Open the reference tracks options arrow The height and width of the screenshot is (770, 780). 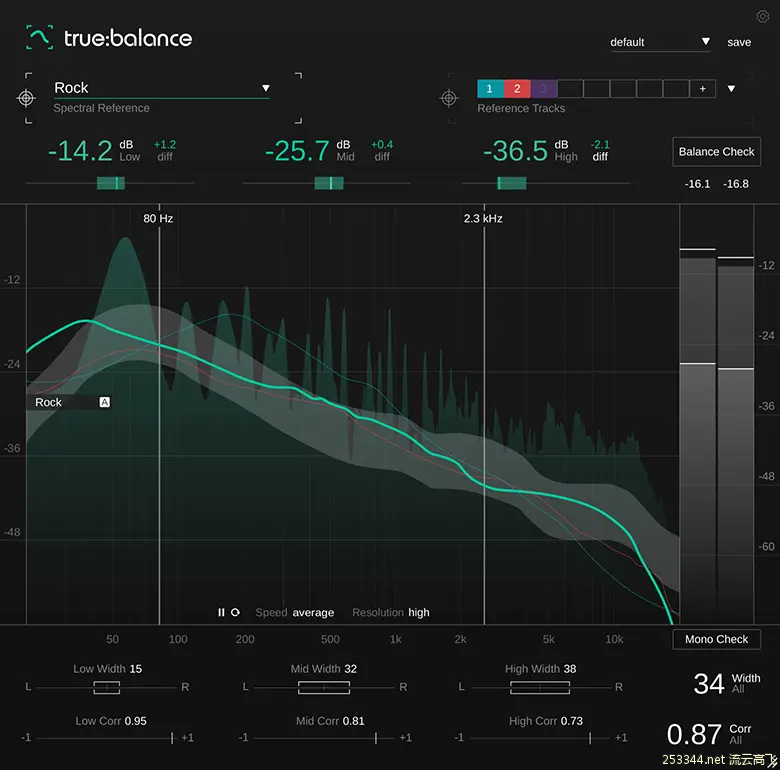click(731, 89)
